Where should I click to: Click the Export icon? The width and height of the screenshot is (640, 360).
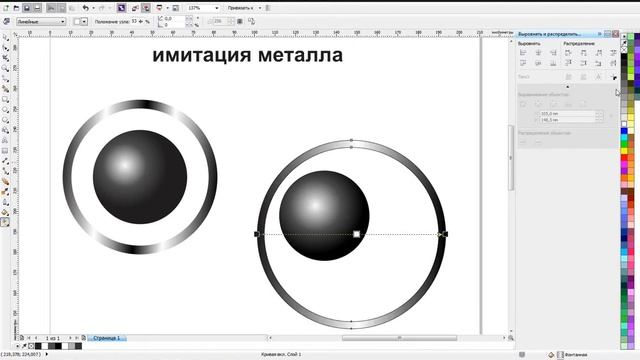click(146, 8)
